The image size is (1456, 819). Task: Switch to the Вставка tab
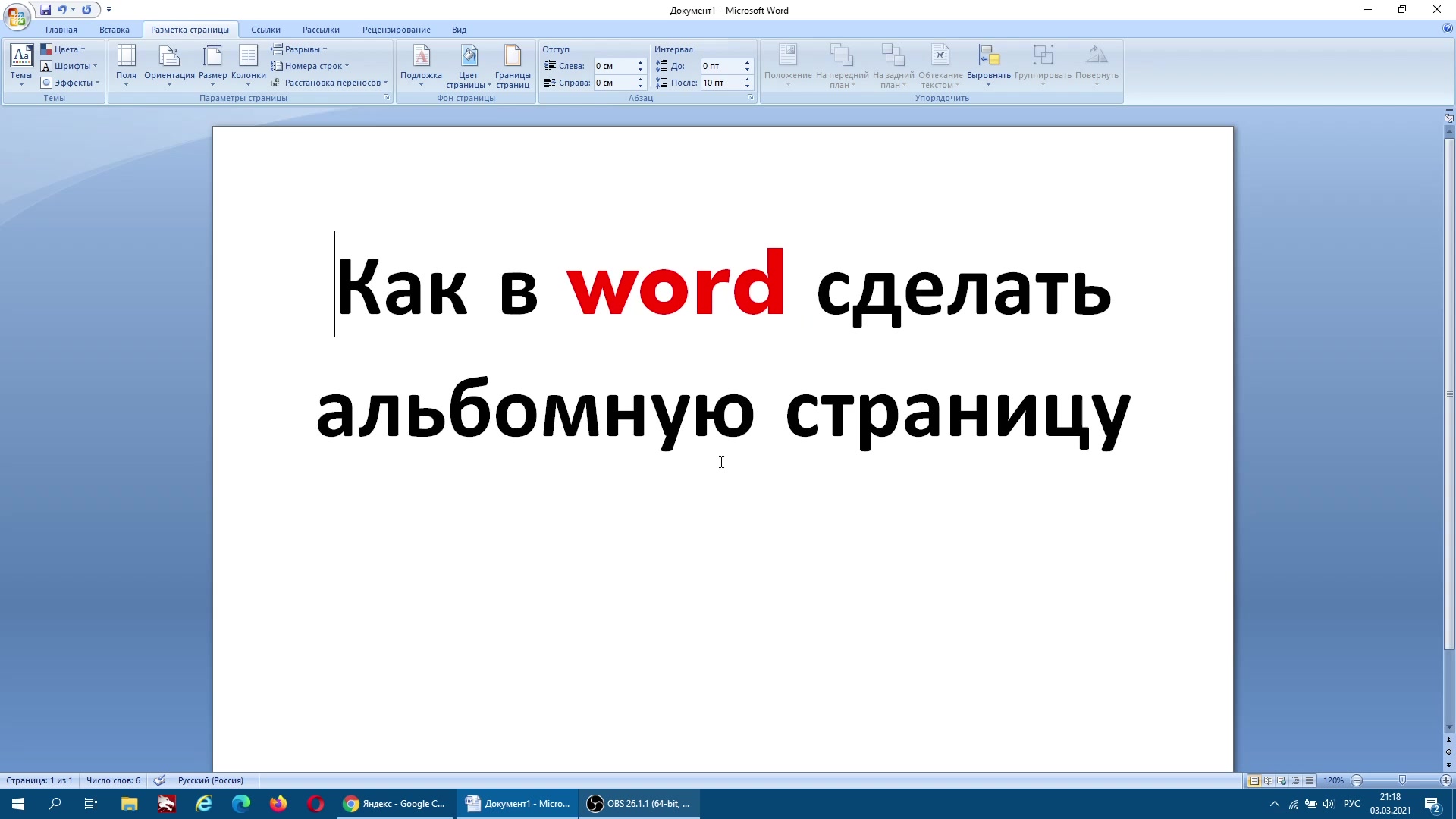pyautogui.click(x=115, y=30)
